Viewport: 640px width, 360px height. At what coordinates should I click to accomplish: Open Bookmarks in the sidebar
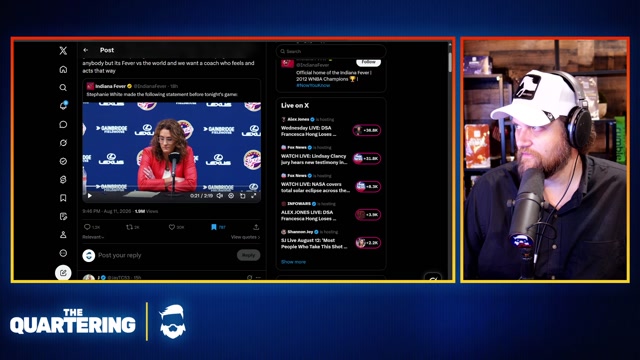63,198
